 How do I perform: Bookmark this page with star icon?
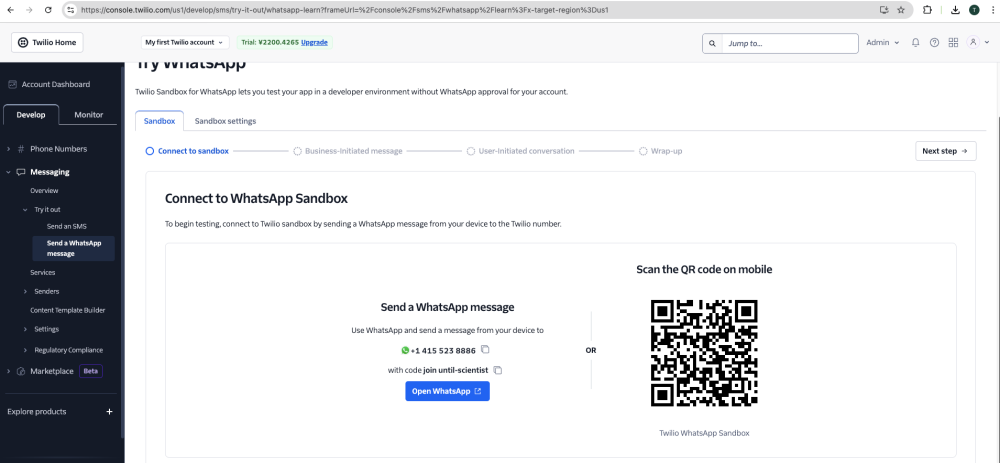click(901, 10)
